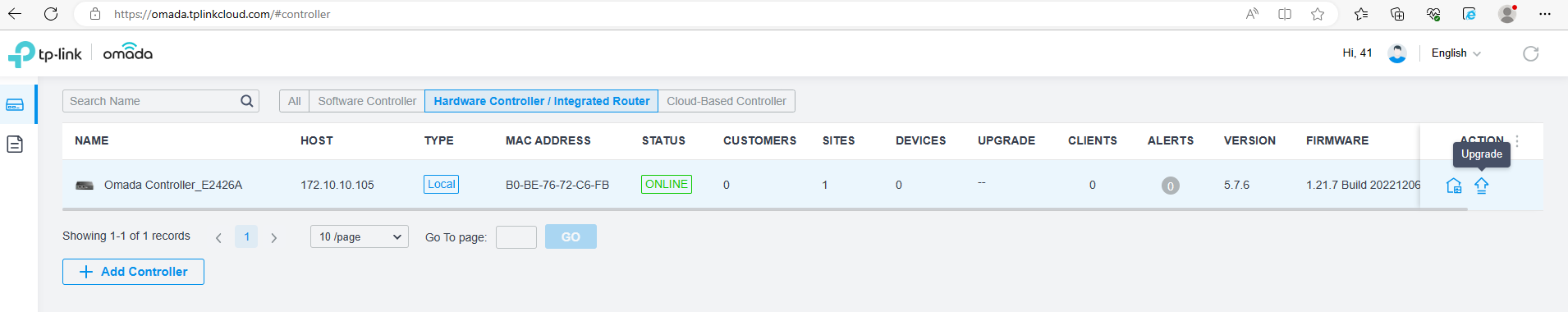Image resolution: width=1568 pixels, height=312 pixels.
Task: Click the Local type tag
Action: (441, 184)
